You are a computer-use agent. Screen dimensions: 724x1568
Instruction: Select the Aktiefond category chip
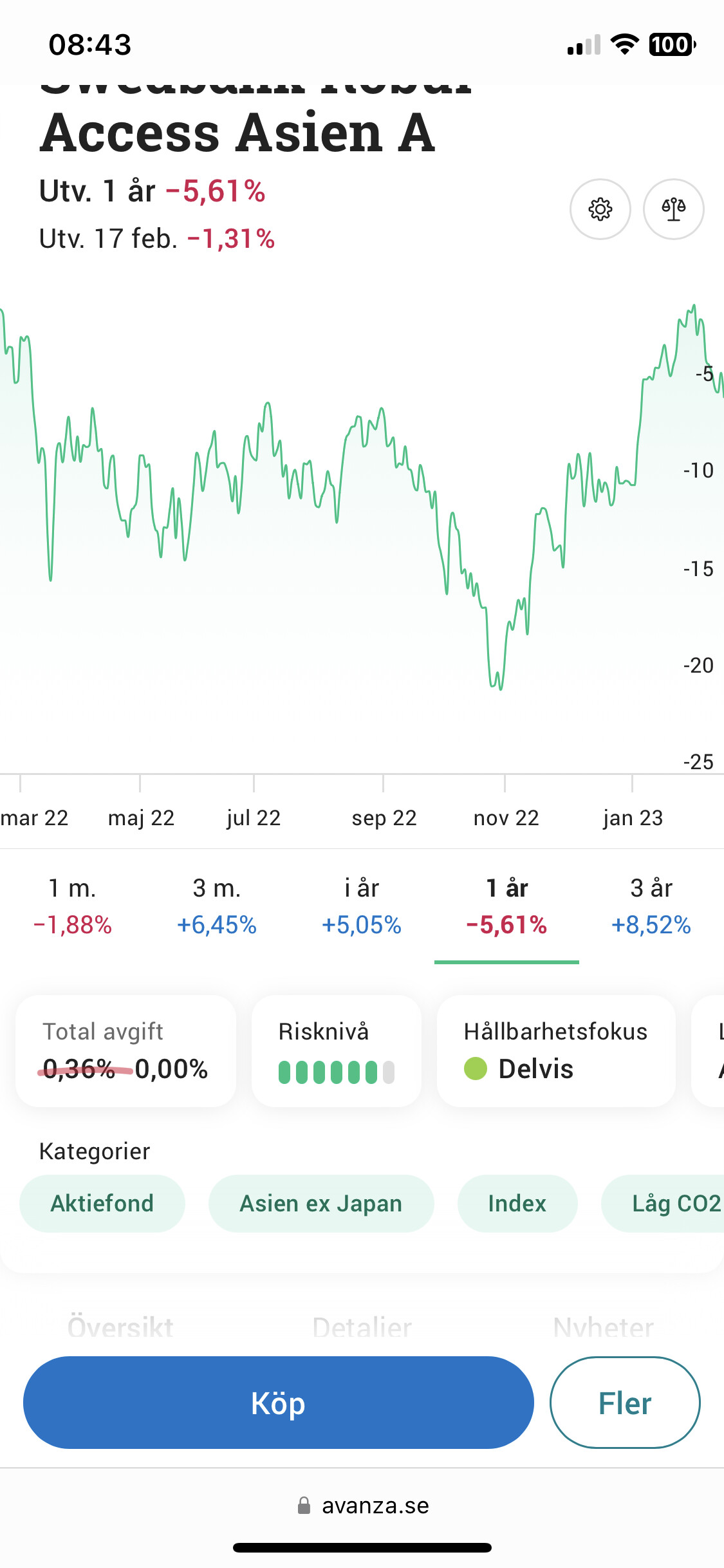tap(102, 1203)
